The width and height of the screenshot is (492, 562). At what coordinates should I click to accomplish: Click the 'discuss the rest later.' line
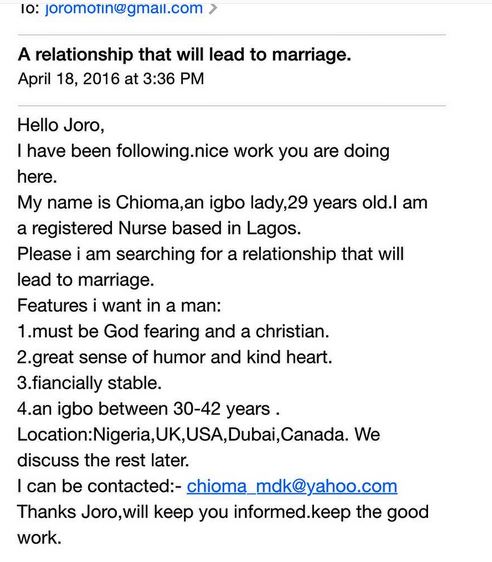coord(103,460)
